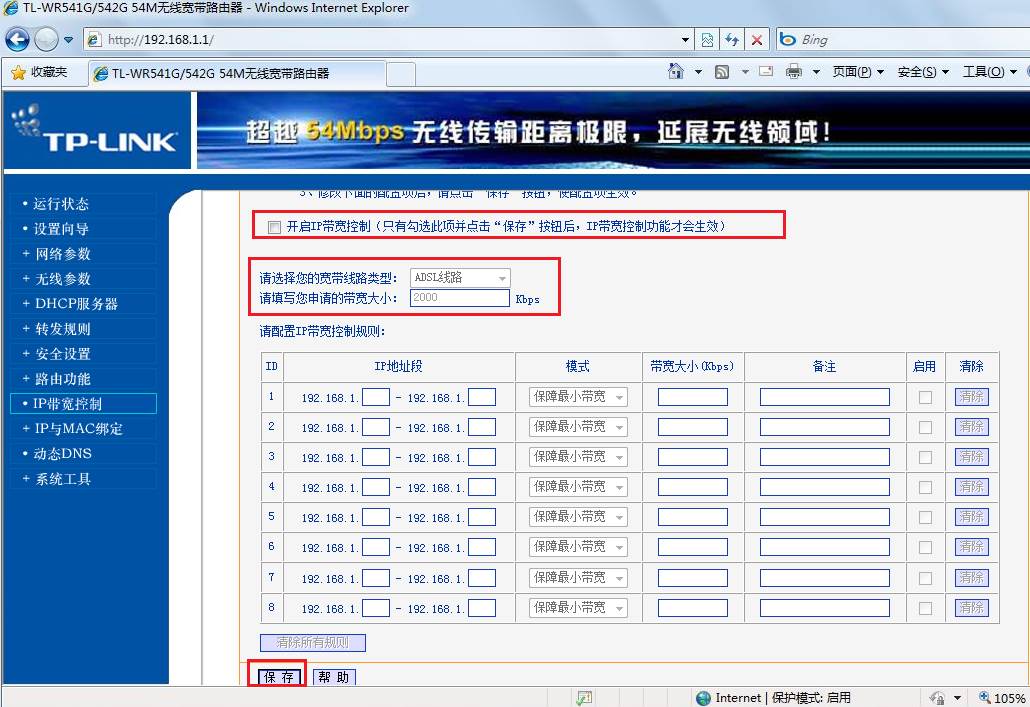Select IP带宽控制 in the sidebar
Screen dimensions: 1030x707
pyautogui.click(x=83, y=403)
